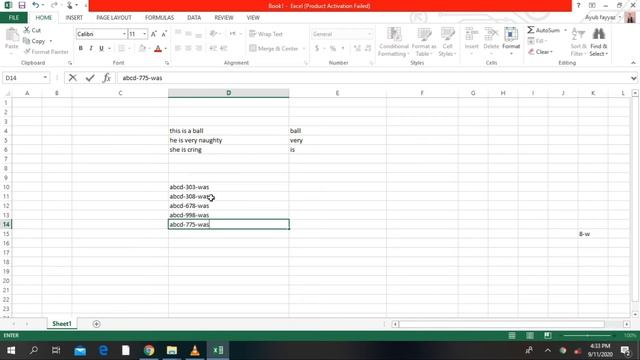Decrease font size with the smaller A icon
Viewport: 640px width, 360px height.
coord(164,34)
